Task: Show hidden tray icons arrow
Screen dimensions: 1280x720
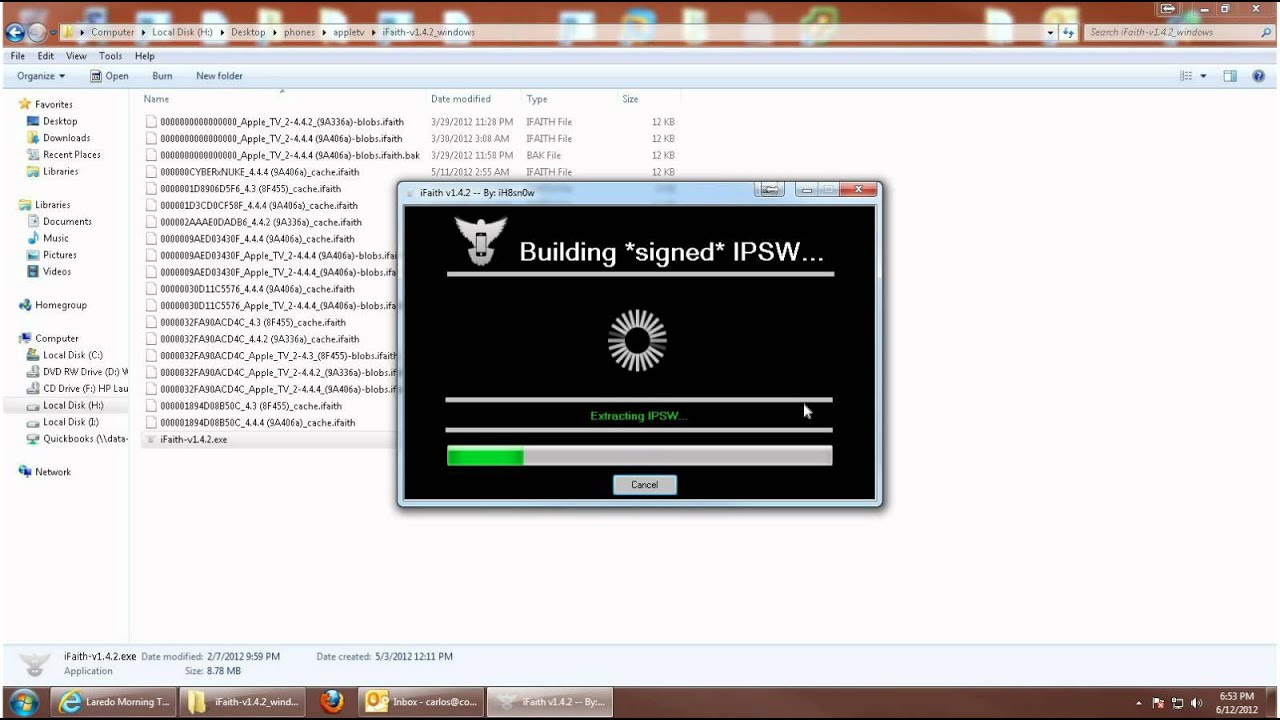Action: (1139, 703)
